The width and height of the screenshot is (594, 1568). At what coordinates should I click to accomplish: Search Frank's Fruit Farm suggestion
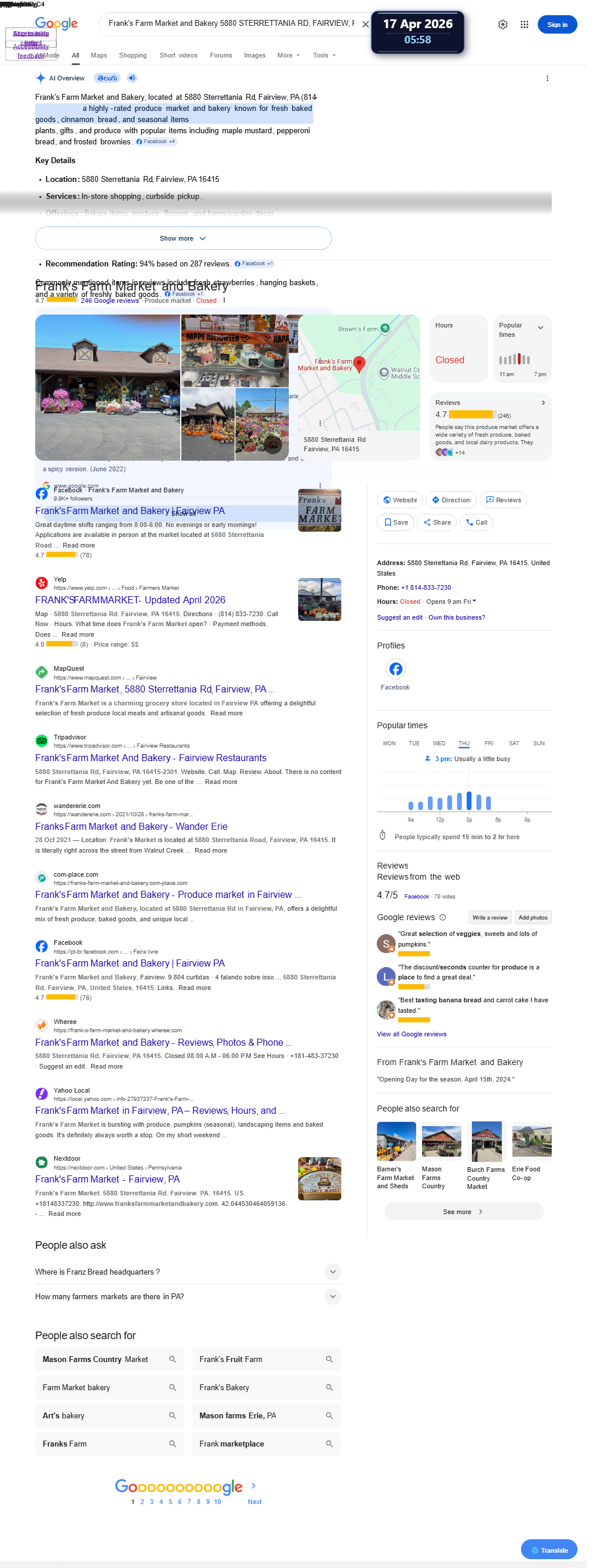pyautogui.click(x=266, y=1359)
